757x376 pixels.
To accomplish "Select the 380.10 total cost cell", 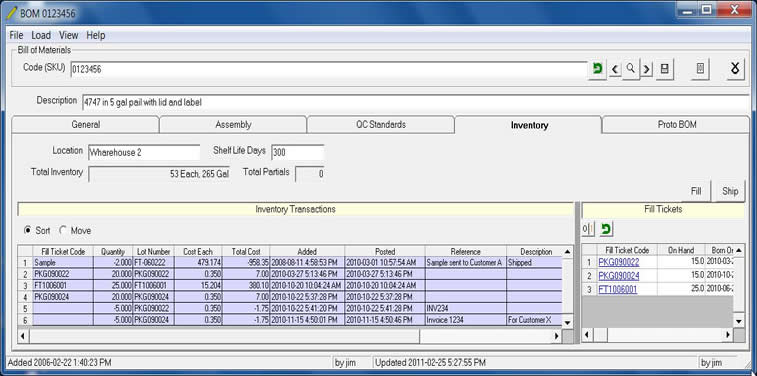I will (246, 286).
